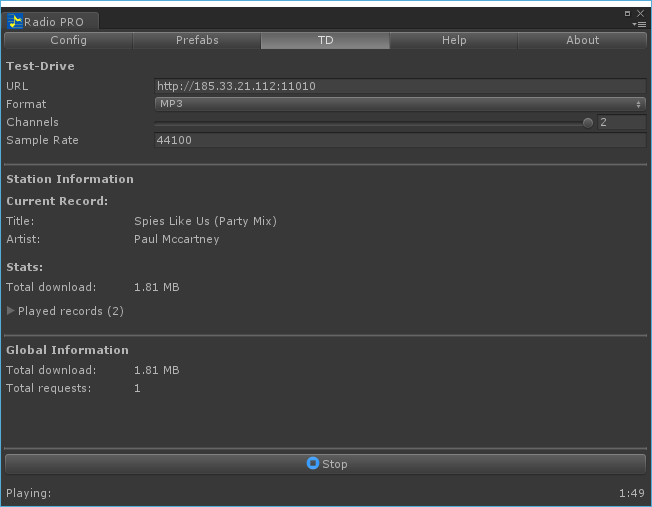Click the Radio PRO music note icon
Image resolution: width=652 pixels, height=507 pixels.
[x=15, y=21]
